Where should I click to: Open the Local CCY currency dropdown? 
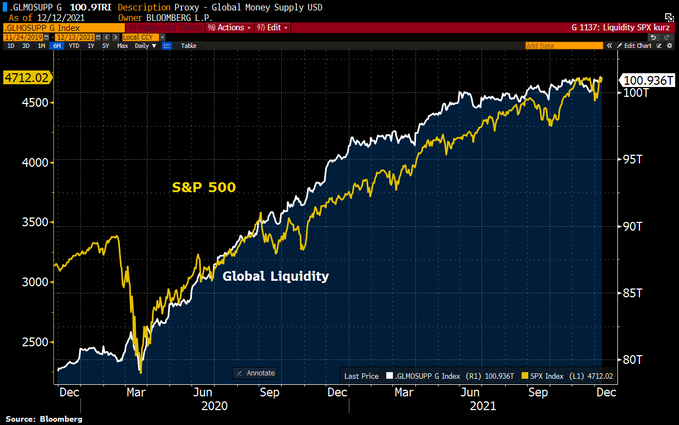[162, 37]
